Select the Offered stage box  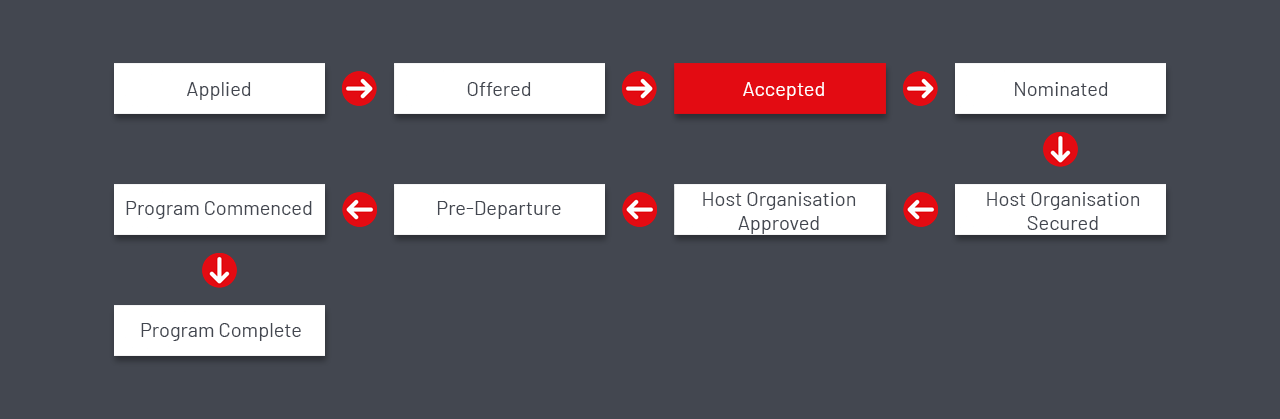[x=499, y=89]
